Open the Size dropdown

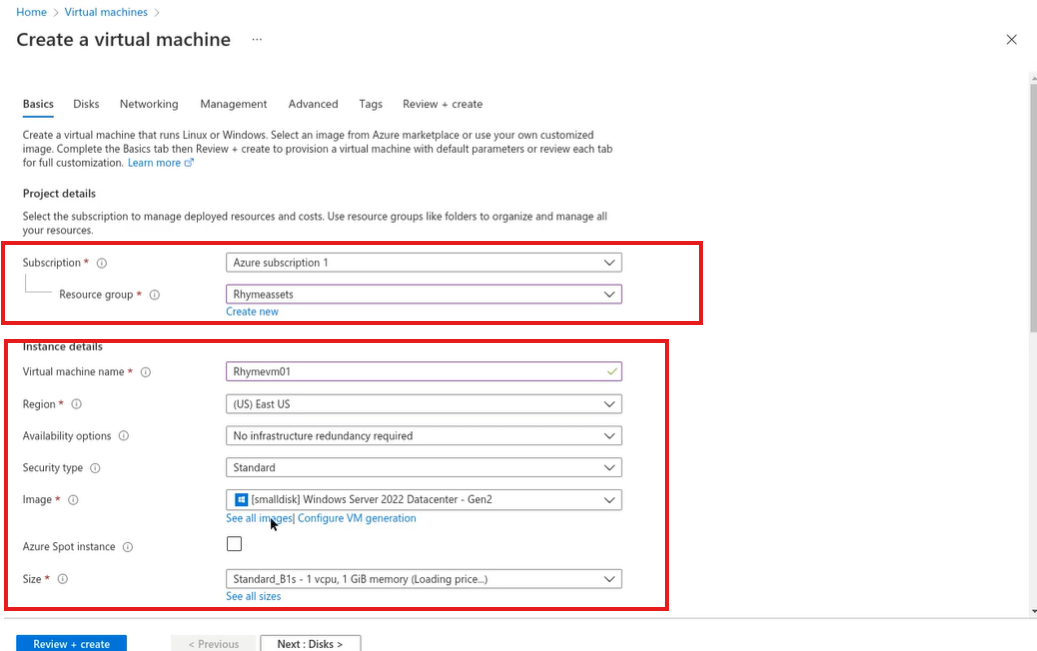(424, 579)
